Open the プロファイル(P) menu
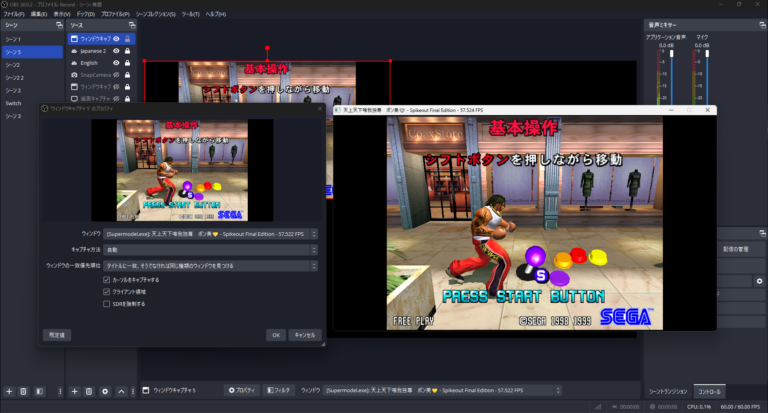The width and height of the screenshot is (768, 413). tap(115, 14)
